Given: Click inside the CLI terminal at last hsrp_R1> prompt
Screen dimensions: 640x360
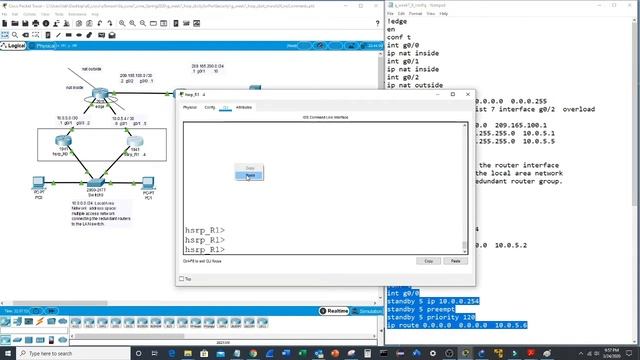Looking at the screenshot, I should tap(205, 249).
